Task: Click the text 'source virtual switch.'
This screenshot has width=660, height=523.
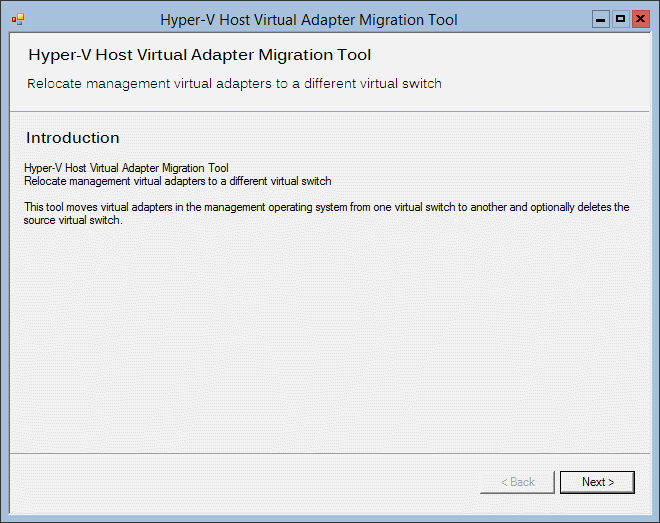Action: coord(73,220)
